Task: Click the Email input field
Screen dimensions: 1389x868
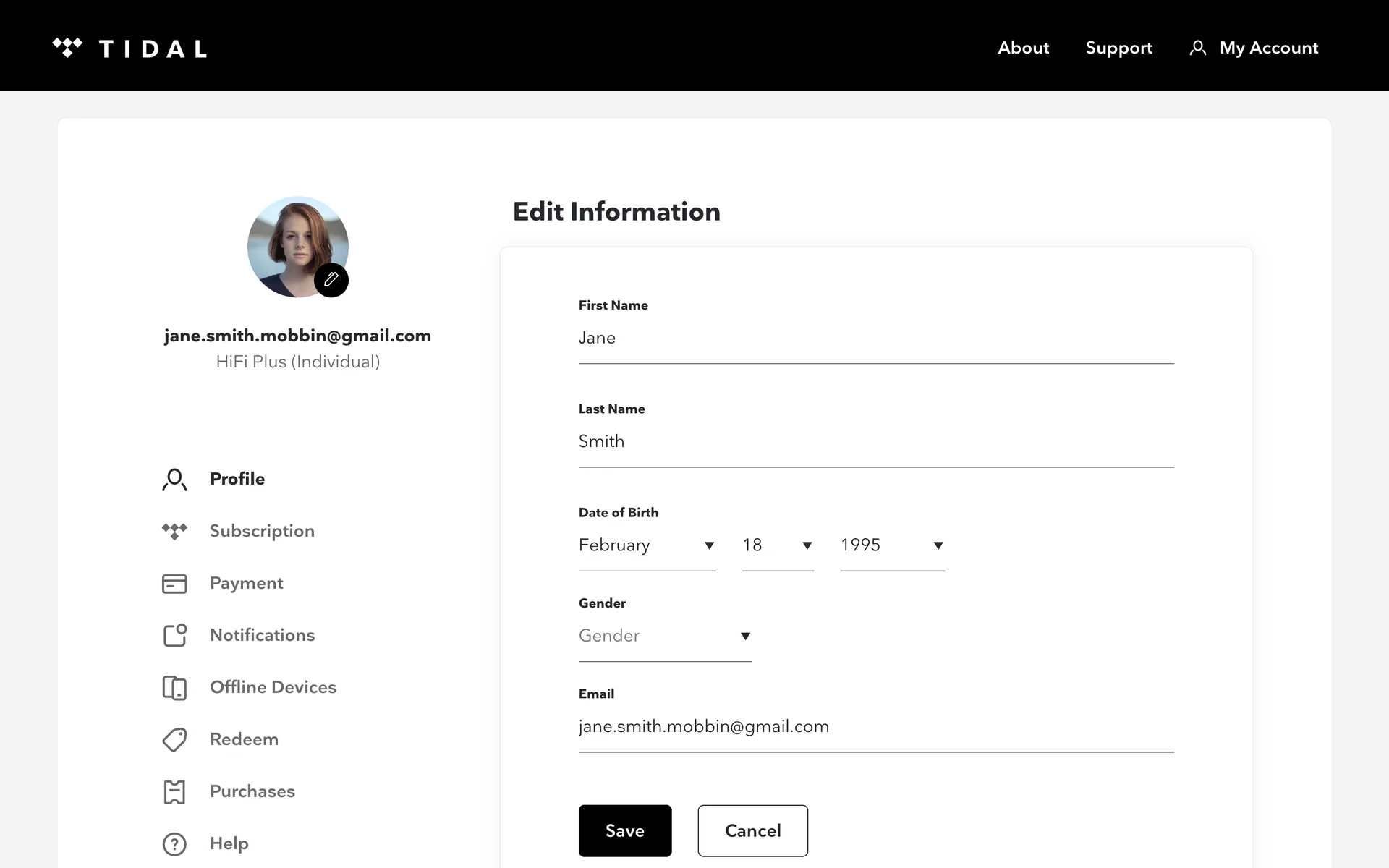Action: 875,726
